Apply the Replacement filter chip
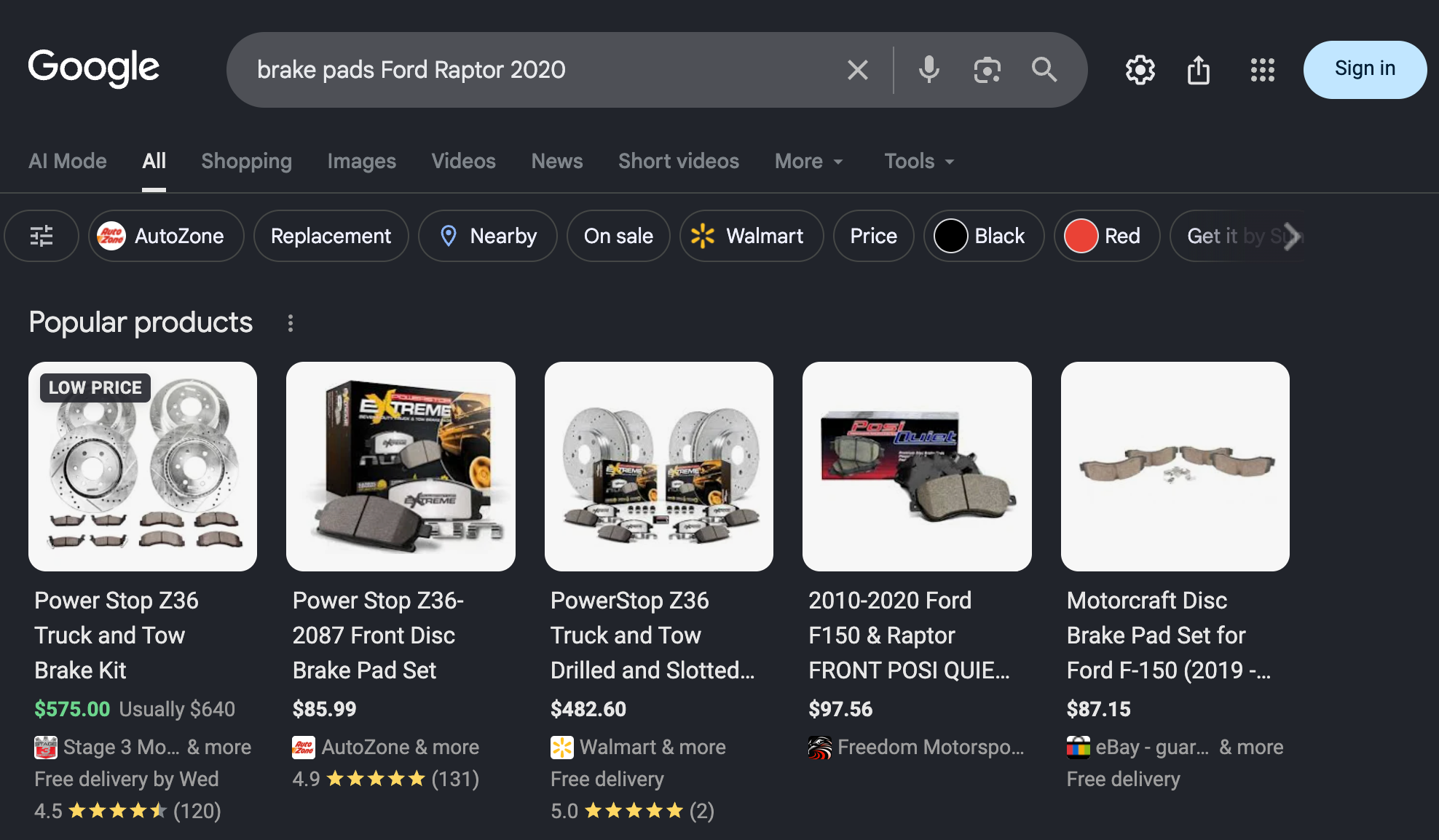 pyautogui.click(x=331, y=236)
